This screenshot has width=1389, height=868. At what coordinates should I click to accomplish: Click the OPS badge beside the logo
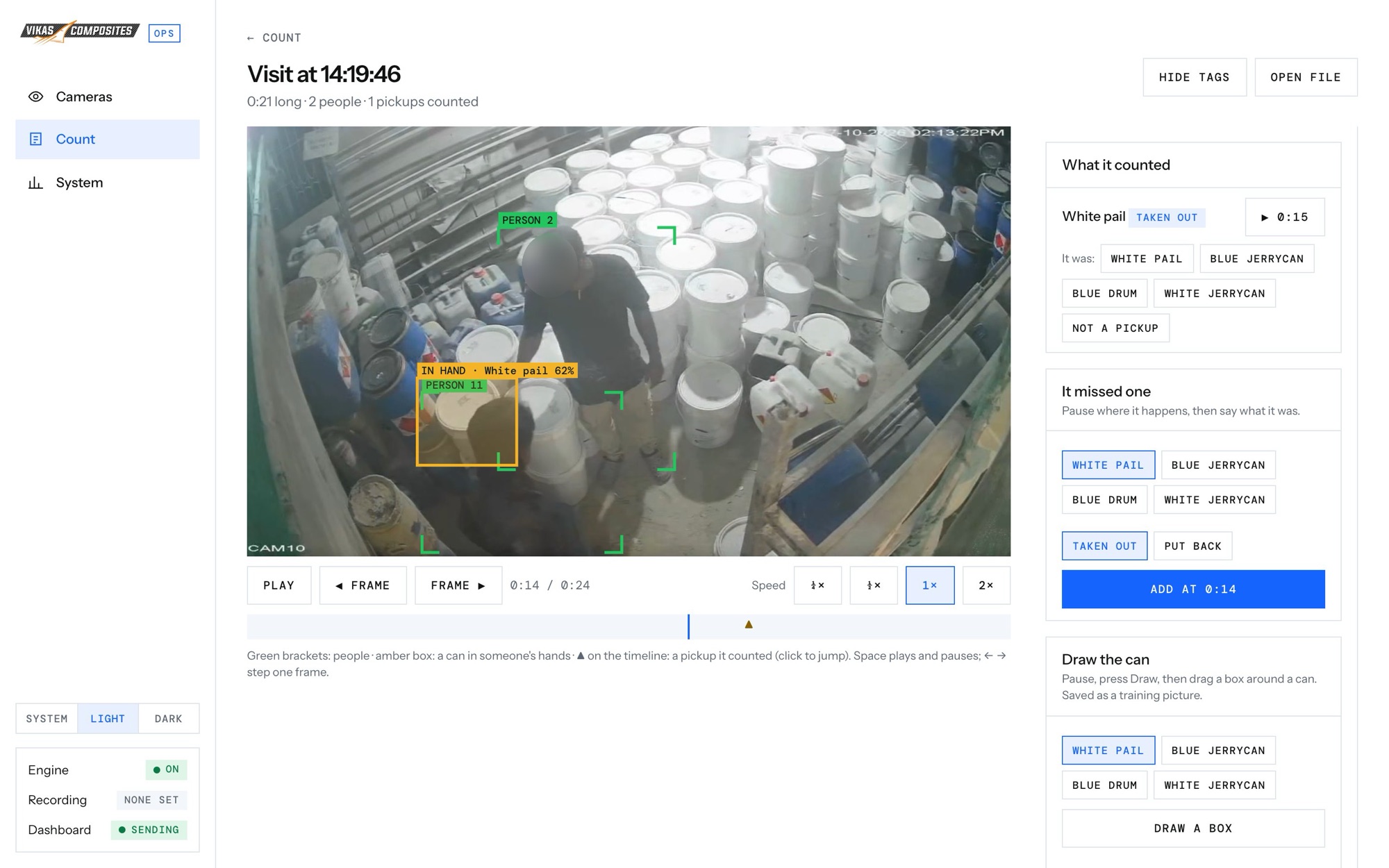[x=164, y=33]
